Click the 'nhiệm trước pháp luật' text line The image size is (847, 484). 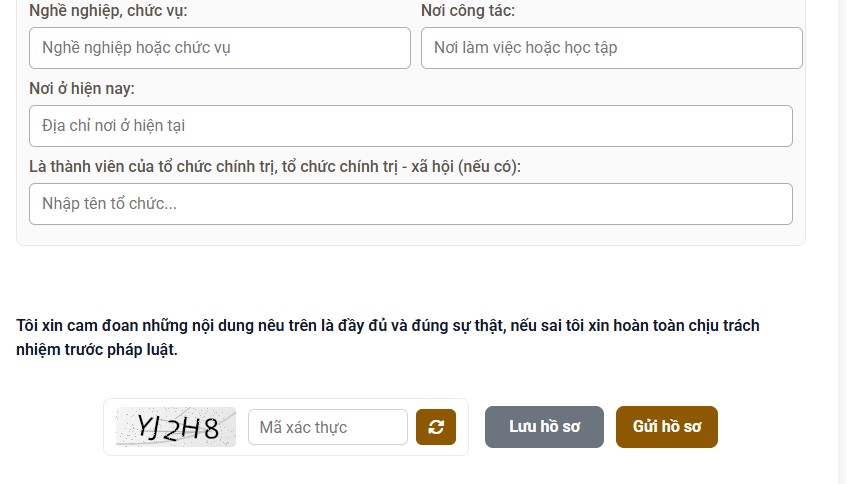[97, 350]
